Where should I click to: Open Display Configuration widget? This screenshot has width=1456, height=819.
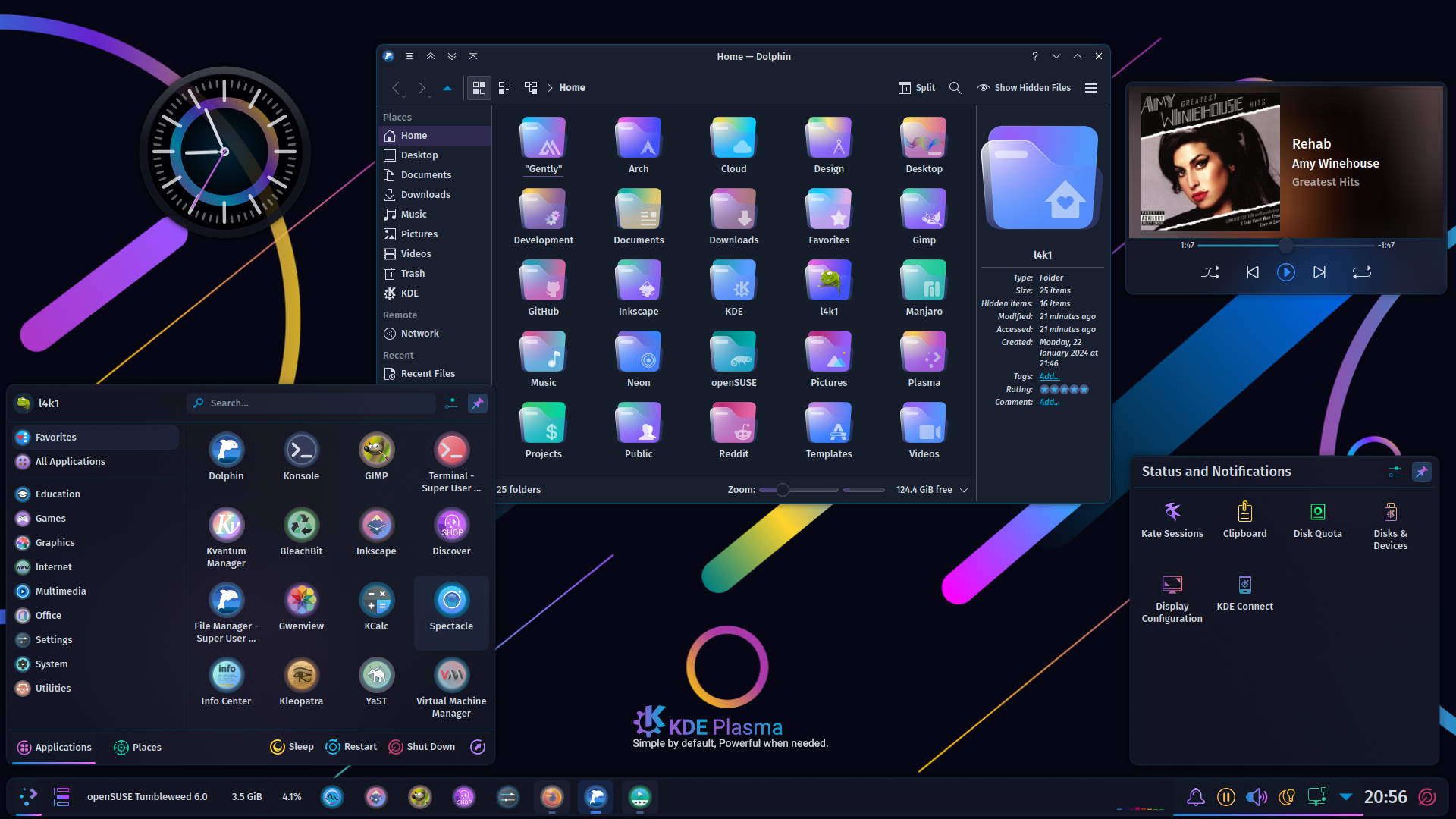tap(1172, 598)
